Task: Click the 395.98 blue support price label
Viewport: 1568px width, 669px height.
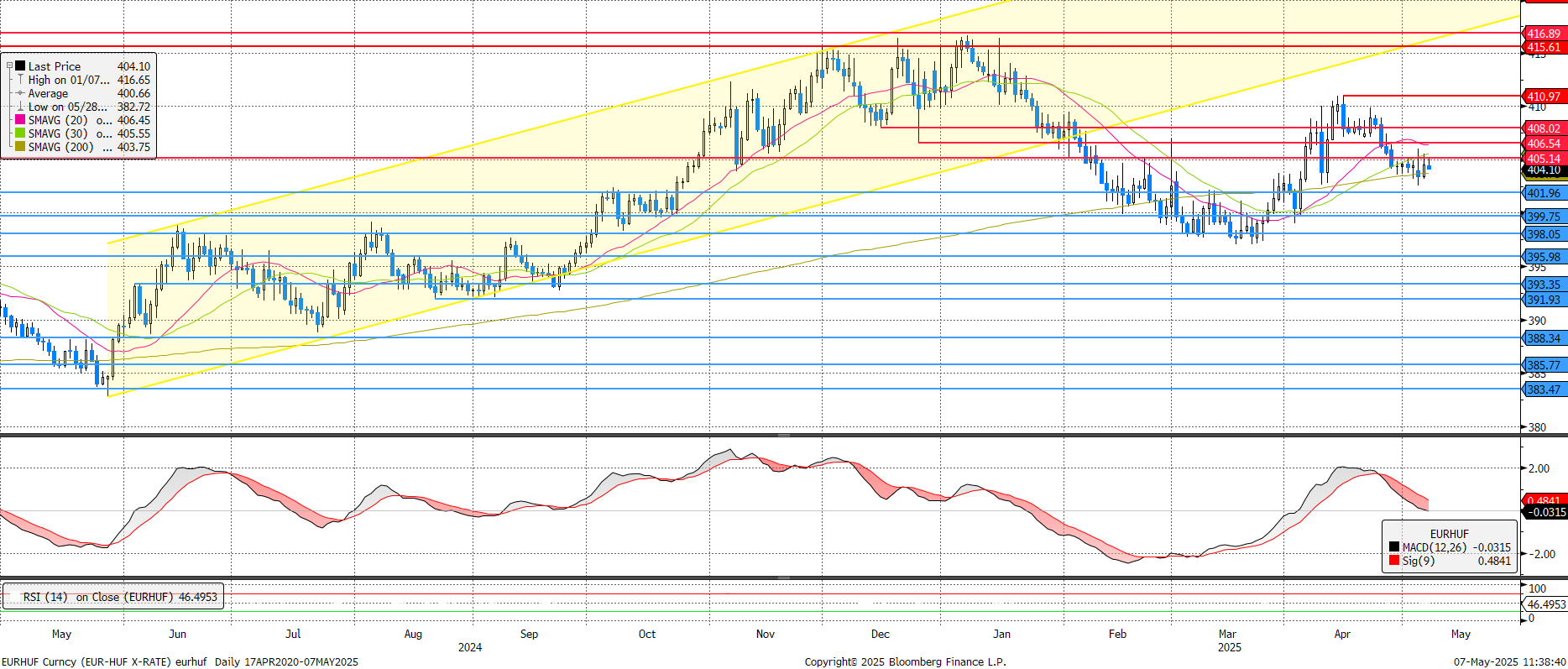Action: [x=1544, y=257]
